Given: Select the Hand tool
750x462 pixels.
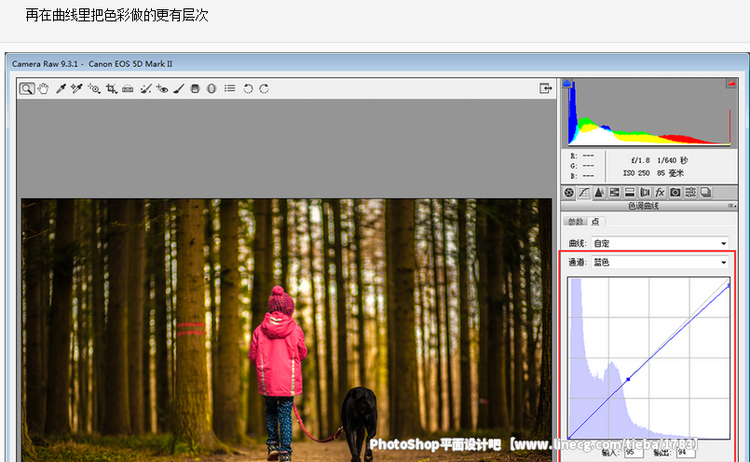Looking at the screenshot, I should pos(44,88).
